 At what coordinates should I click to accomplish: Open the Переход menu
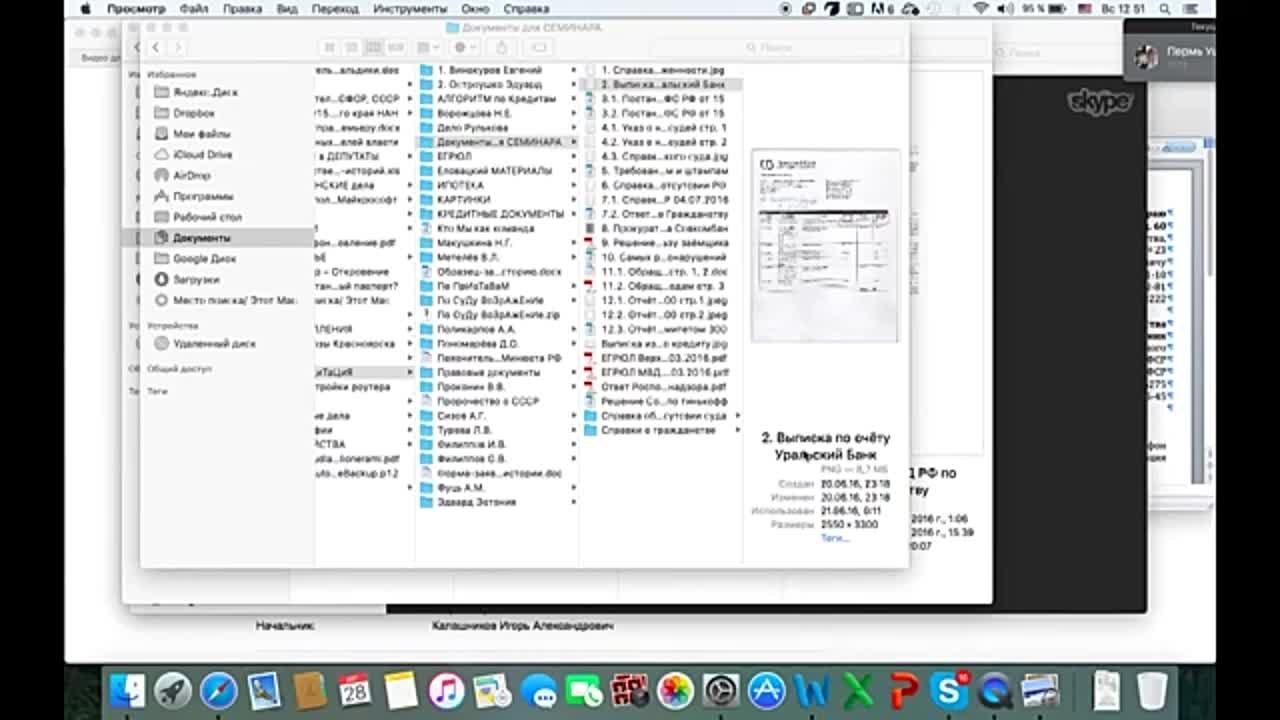335,8
